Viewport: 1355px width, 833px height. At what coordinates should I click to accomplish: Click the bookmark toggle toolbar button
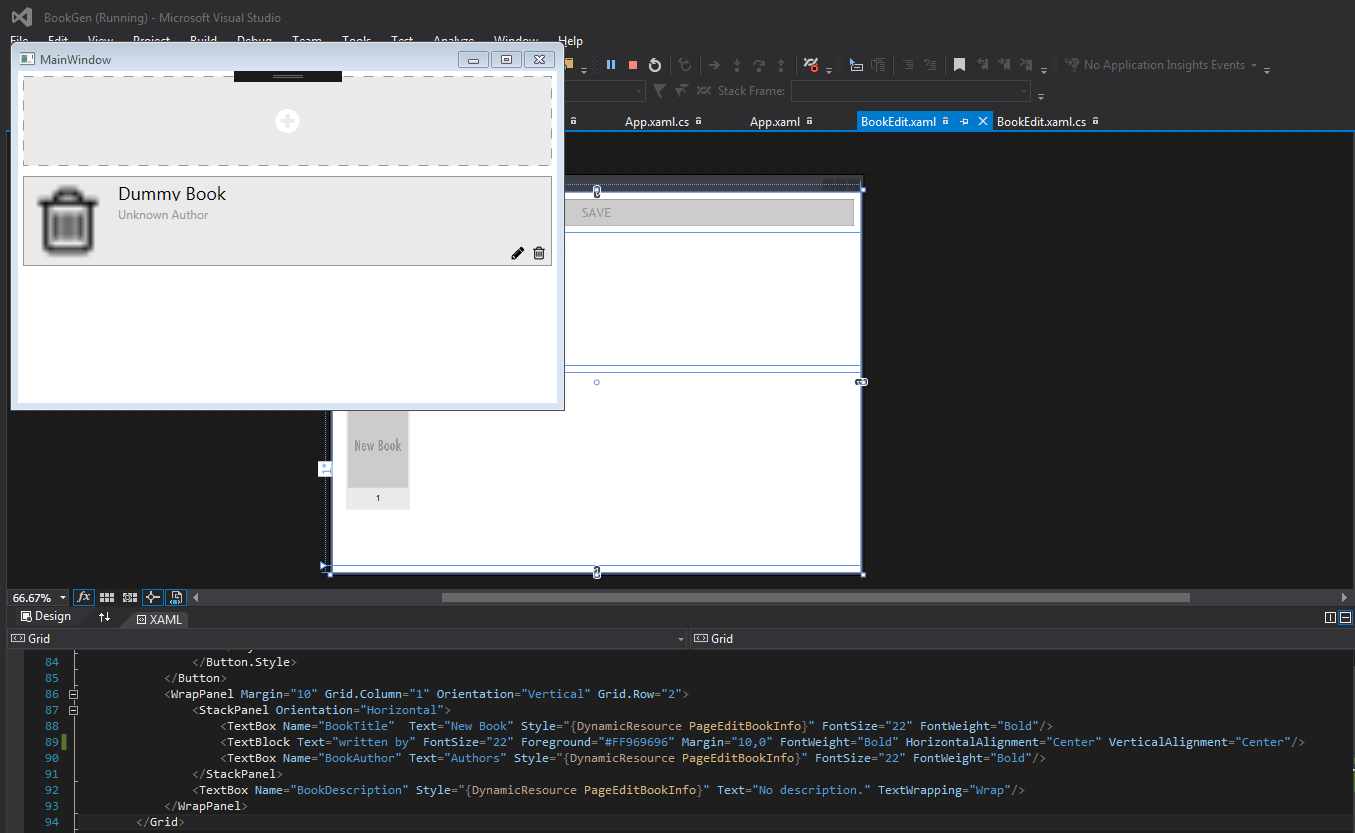tap(960, 64)
